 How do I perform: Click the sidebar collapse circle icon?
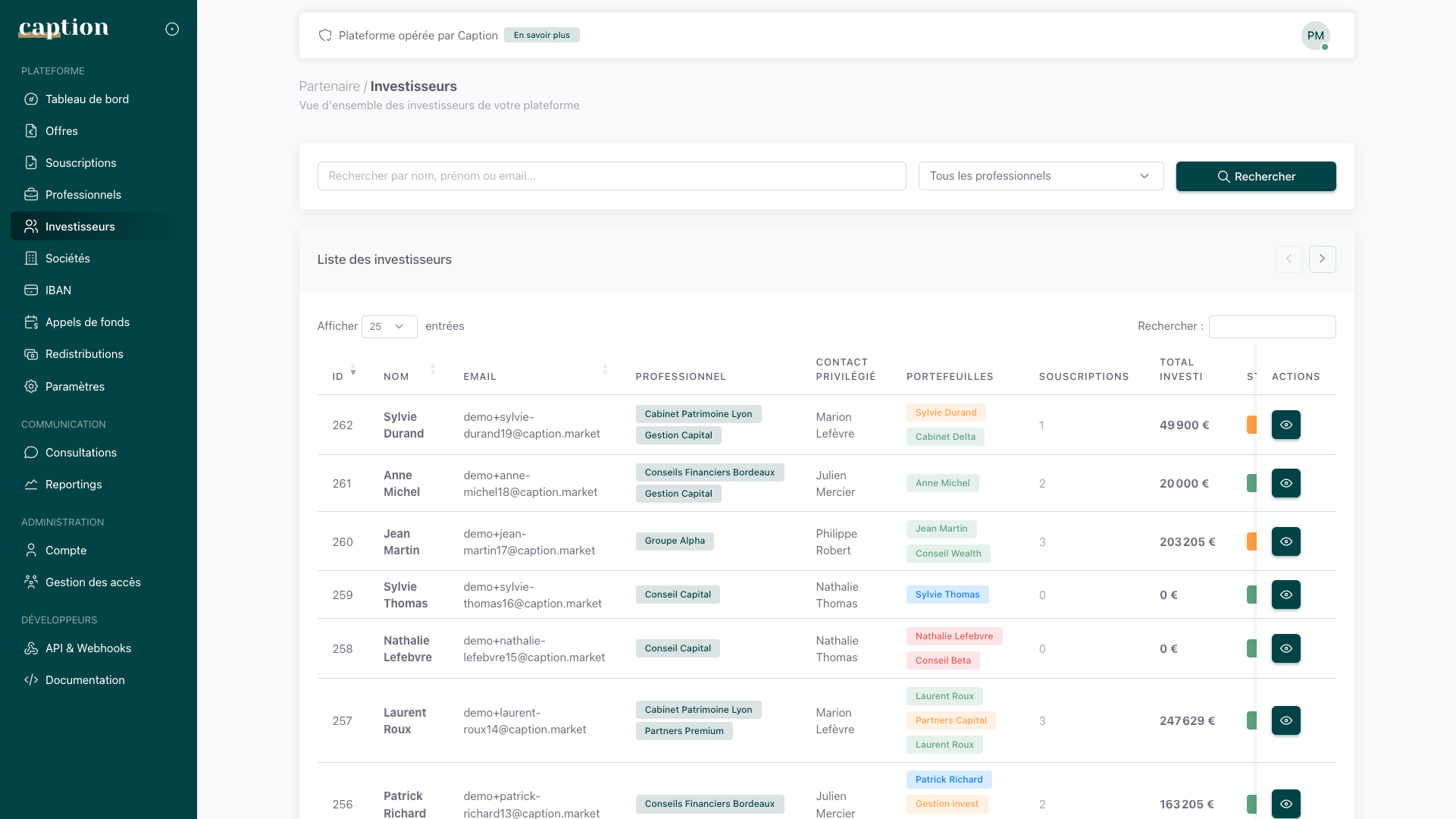[x=172, y=29]
